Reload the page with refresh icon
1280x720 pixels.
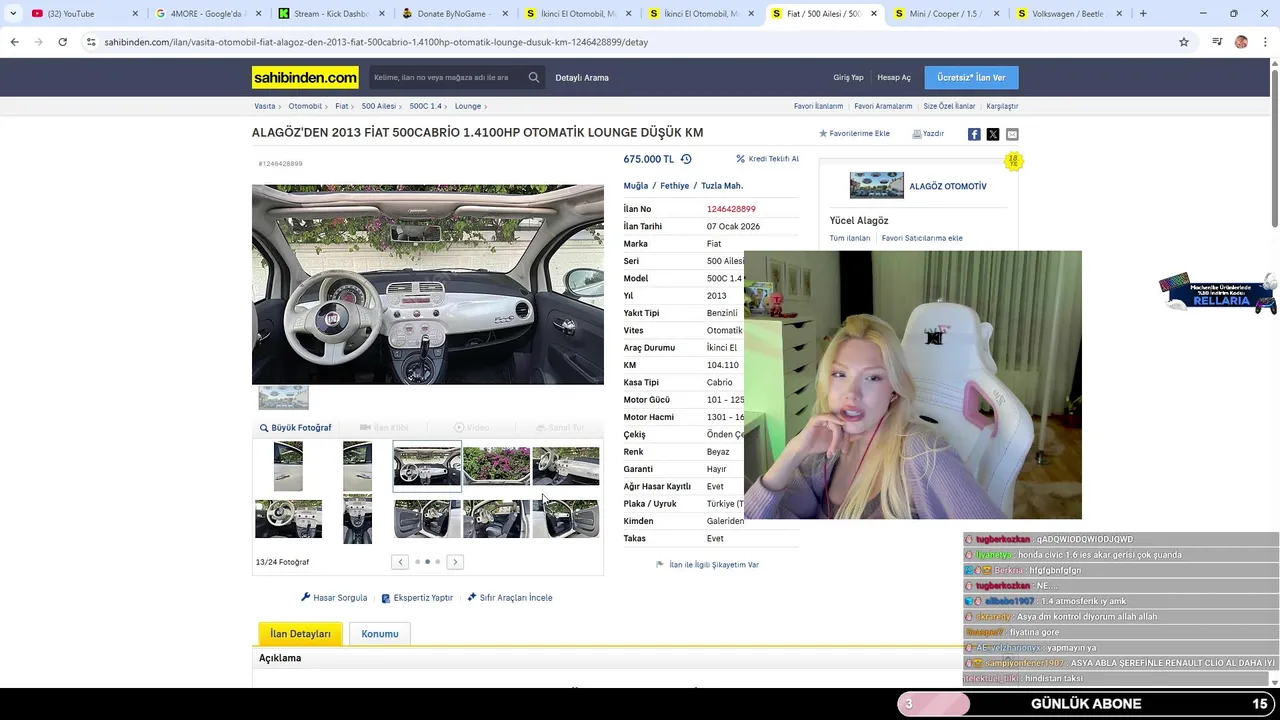pos(62,42)
